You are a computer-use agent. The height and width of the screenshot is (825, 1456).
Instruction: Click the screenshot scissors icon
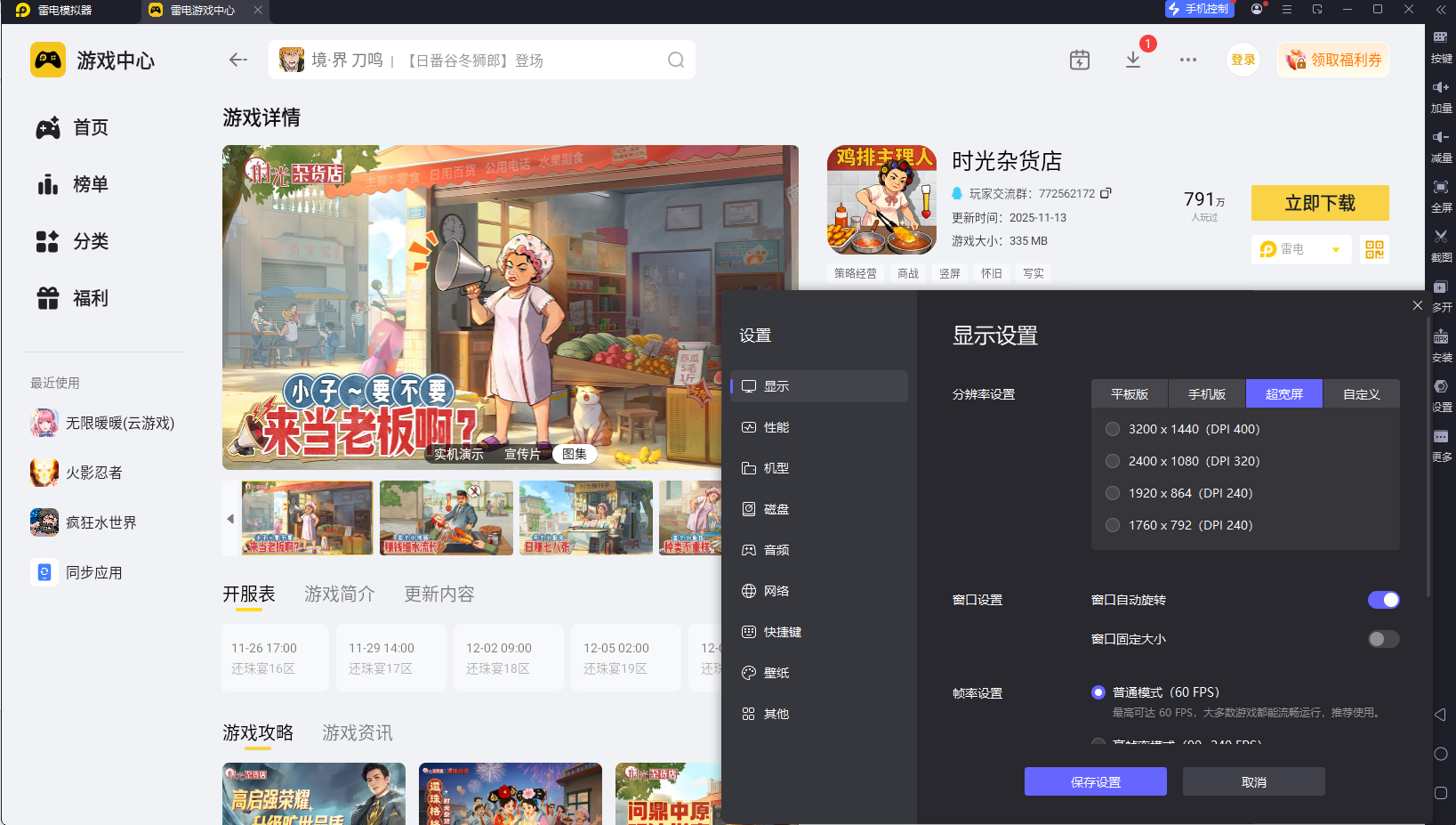click(x=1441, y=237)
